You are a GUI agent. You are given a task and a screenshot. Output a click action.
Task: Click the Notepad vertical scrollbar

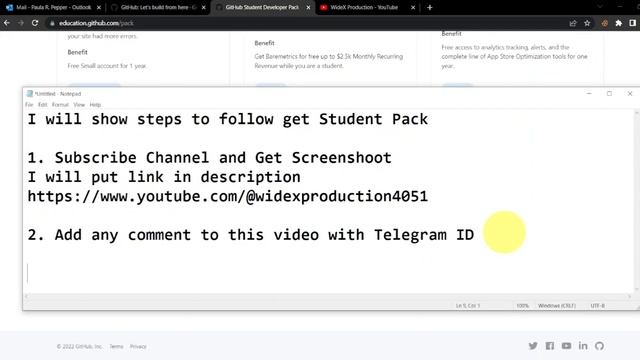tap(636, 201)
